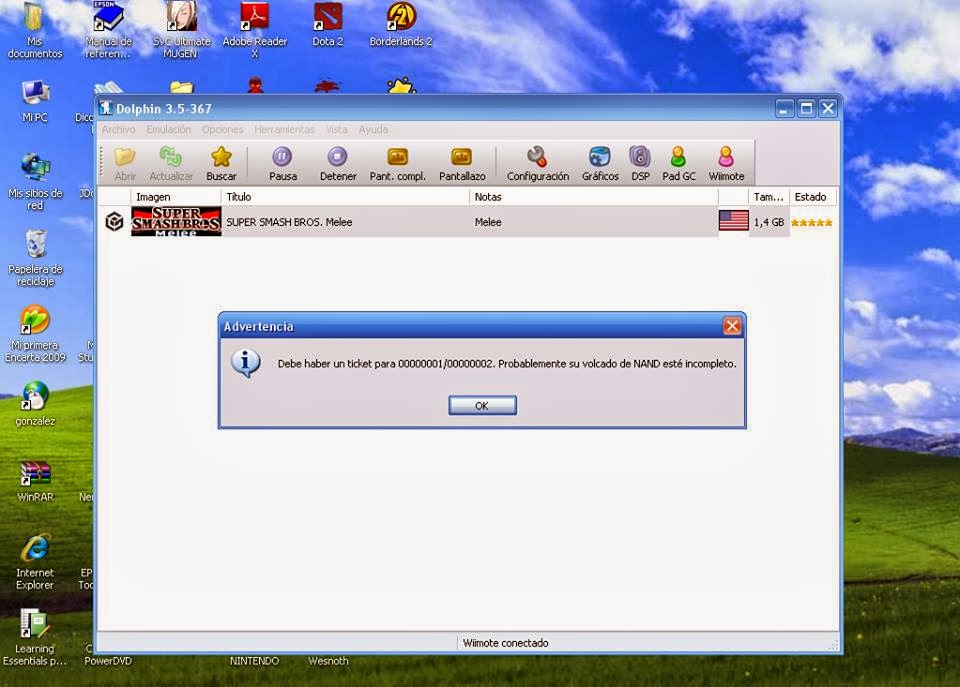Stop the emulation with Detener

coord(337,160)
